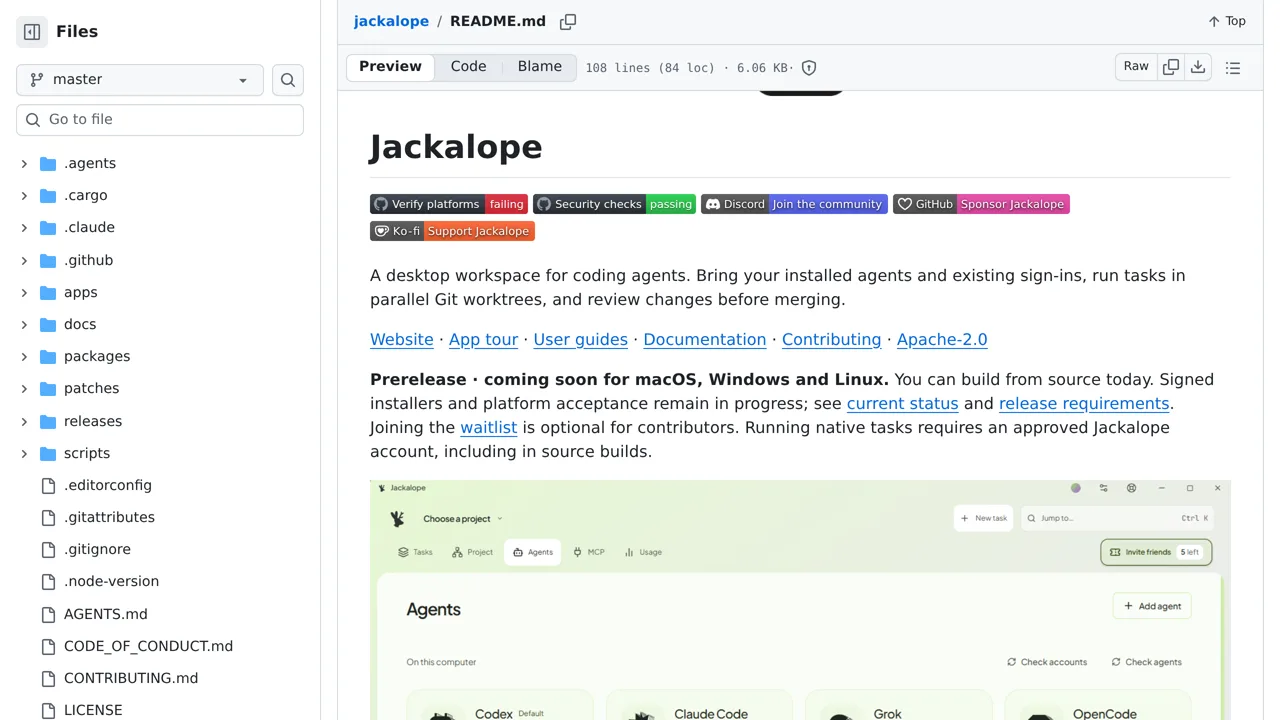Collapse the file tree side panel
The width and height of the screenshot is (1280, 720).
point(32,32)
